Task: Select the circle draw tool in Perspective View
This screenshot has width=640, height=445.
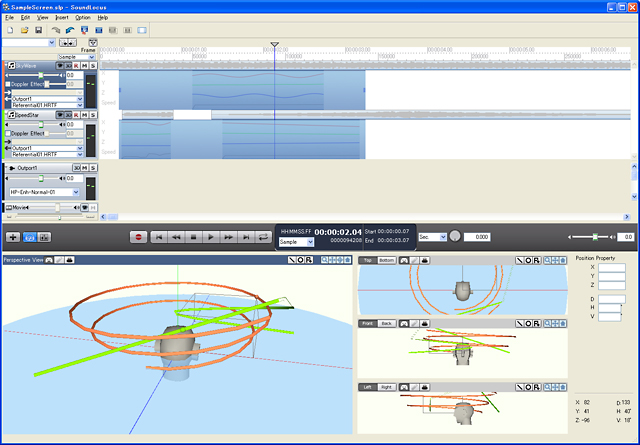Action: click(x=300, y=260)
